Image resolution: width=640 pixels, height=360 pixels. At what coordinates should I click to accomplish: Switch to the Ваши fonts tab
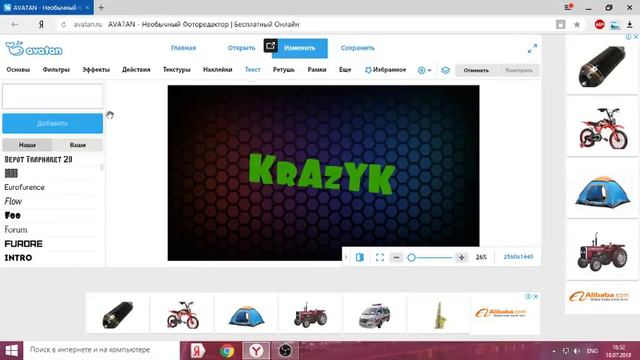(x=78, y=145)
